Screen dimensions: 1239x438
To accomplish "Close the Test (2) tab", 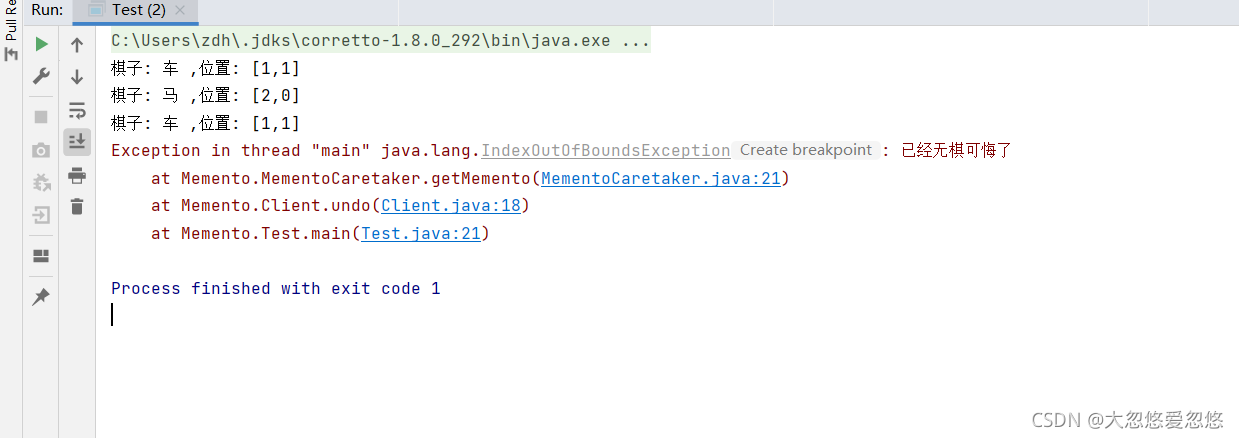I will click(x=180, y=10).
